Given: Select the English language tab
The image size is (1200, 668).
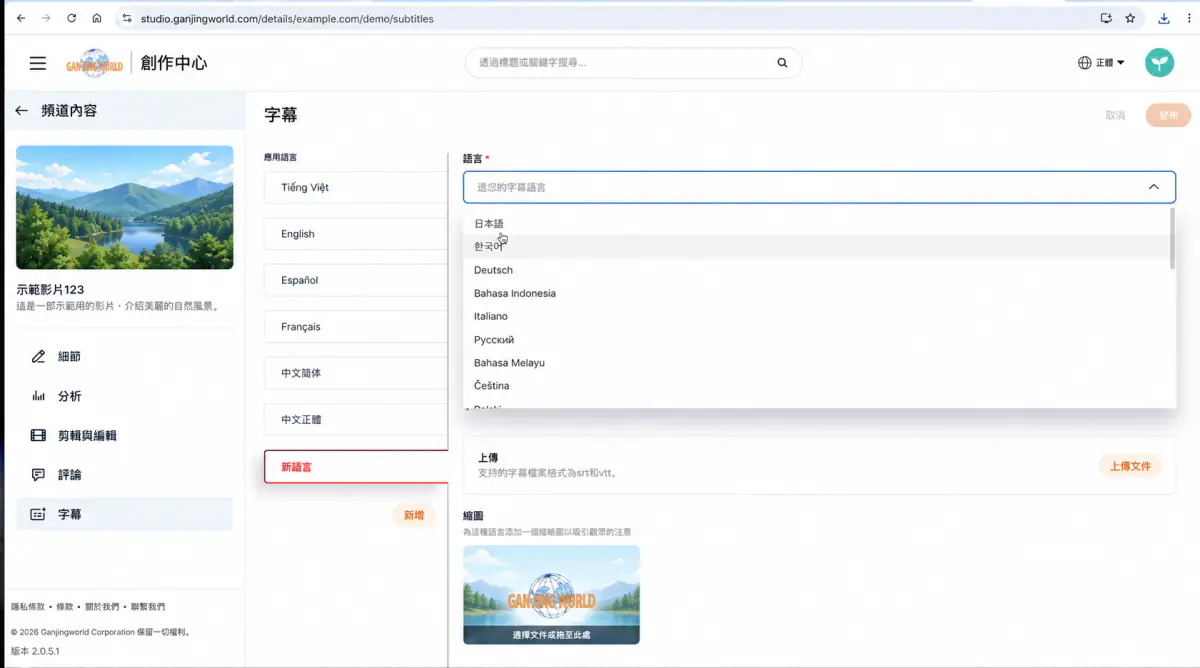Looking at the screenshot, I should pos(356,234).
